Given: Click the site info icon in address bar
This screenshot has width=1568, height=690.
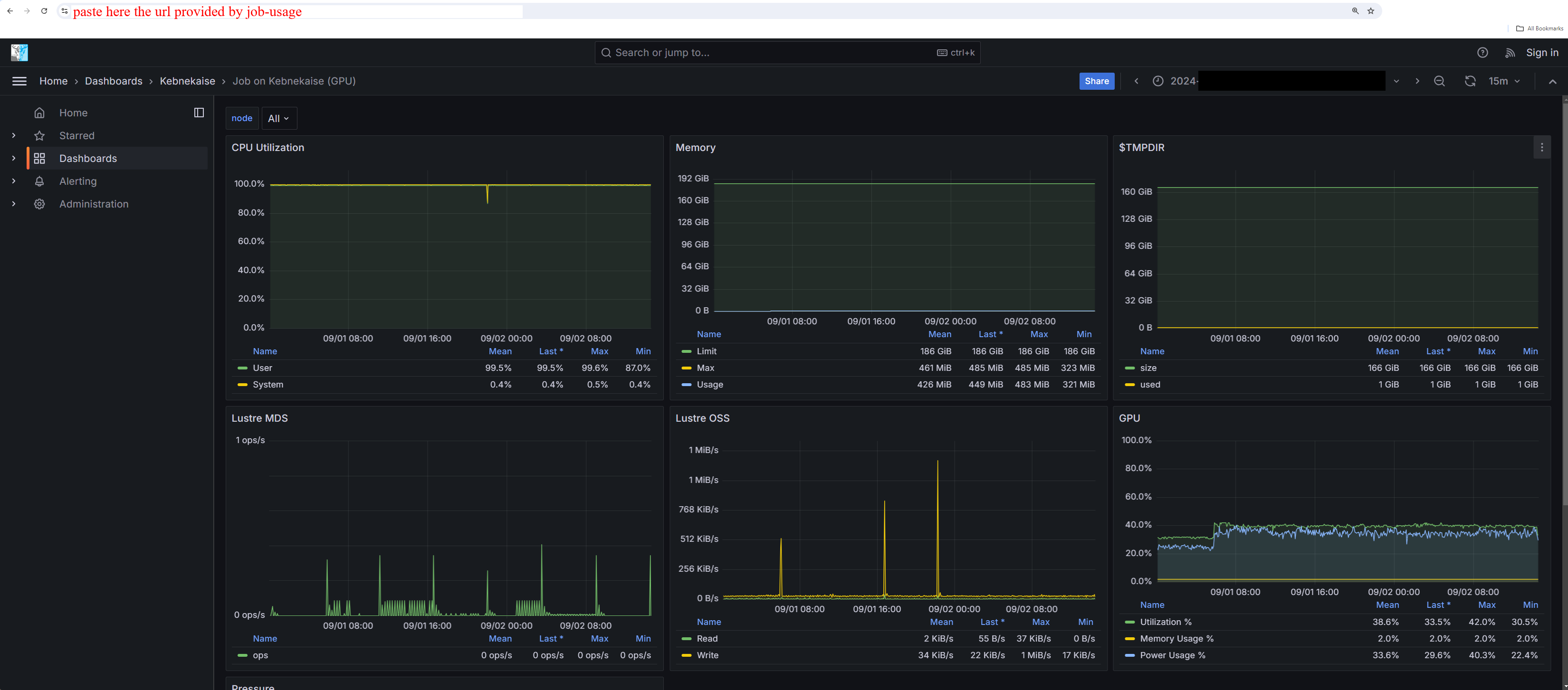Looking at the screenshot, I should point(65,11).
